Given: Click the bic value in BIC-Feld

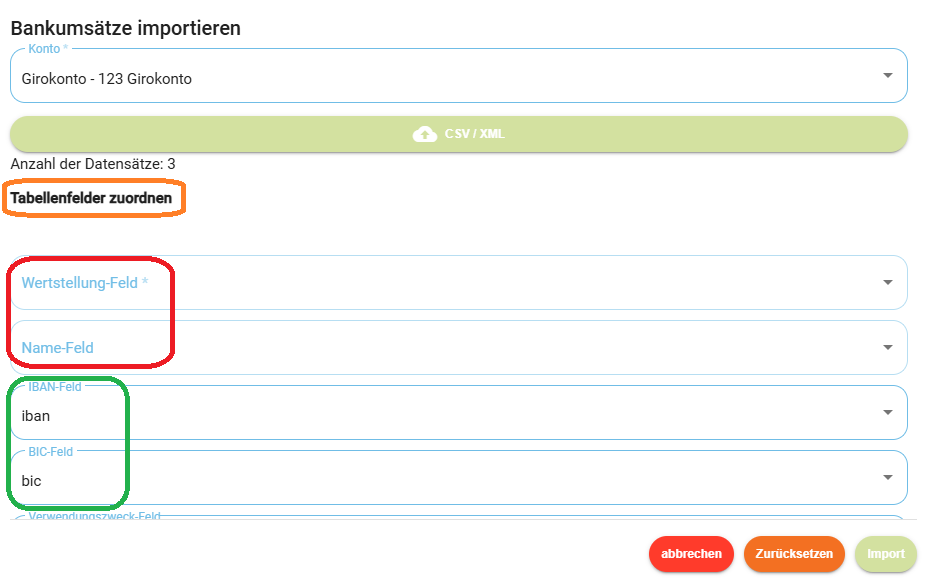Looking at the screenshot, I should pyautogui.click(x=31, y=481).
